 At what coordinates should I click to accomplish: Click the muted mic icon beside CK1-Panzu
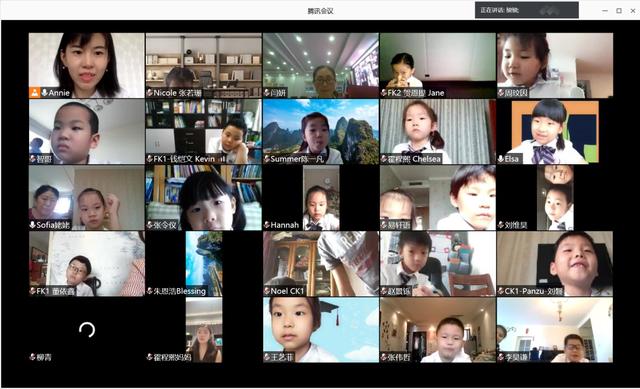click(x=501, y=291)
